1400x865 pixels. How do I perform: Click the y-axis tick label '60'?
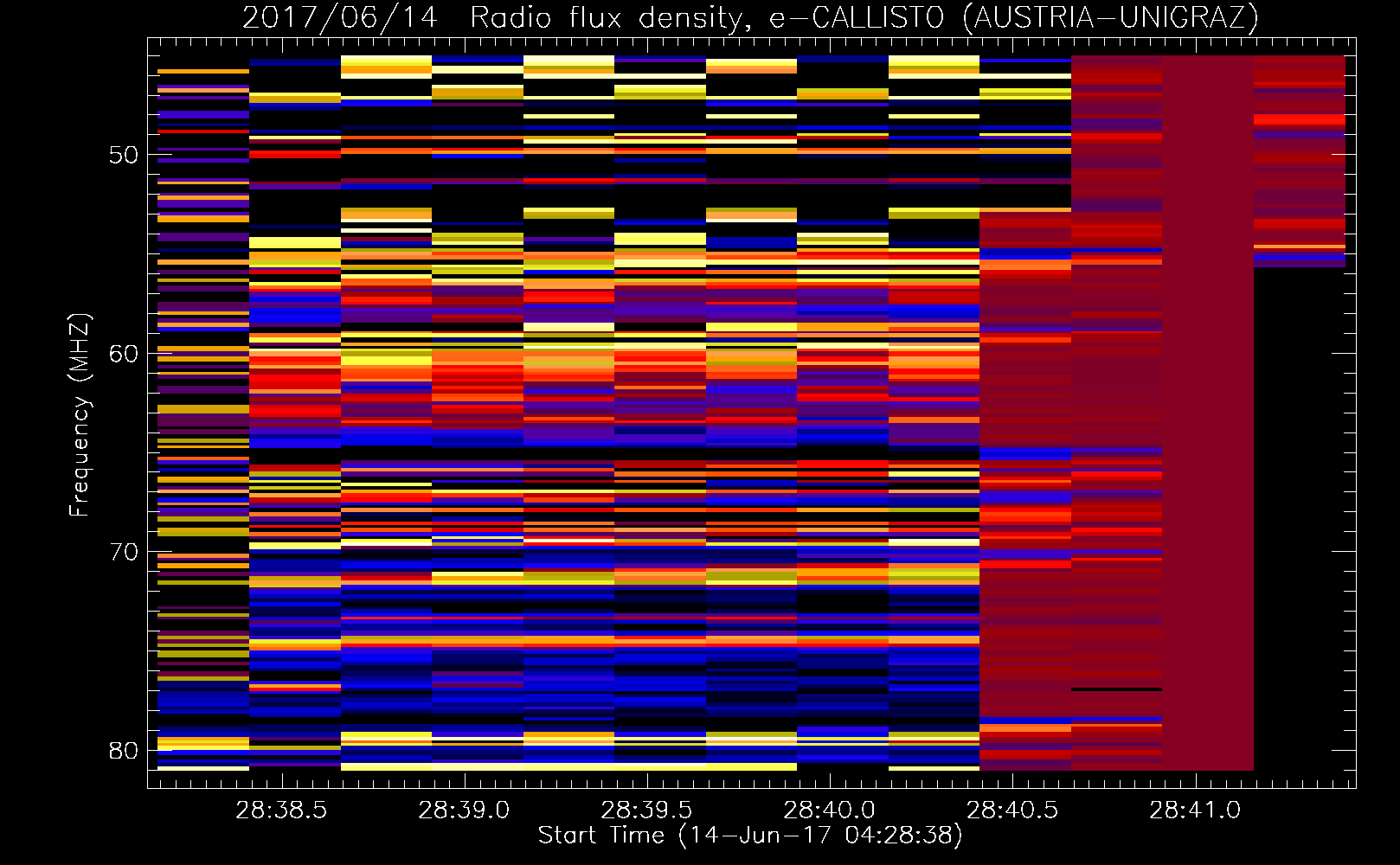pos(124,354)
